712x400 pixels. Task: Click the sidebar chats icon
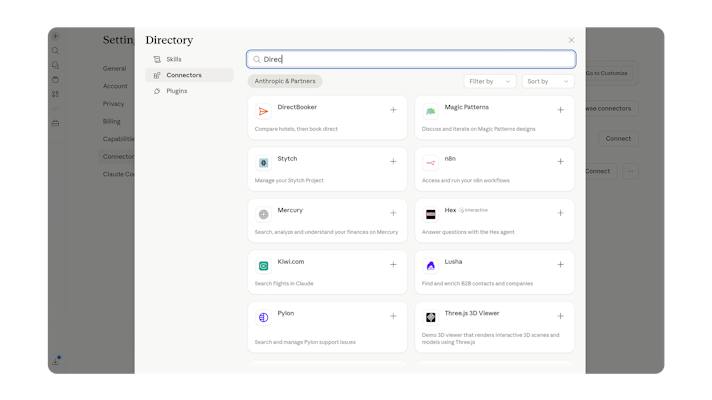pos(55,65)
